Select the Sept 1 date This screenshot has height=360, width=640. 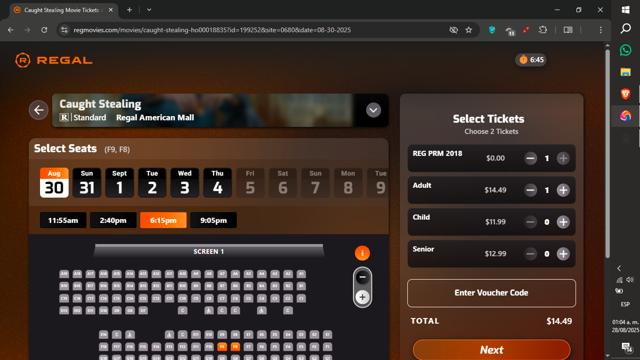[120, 183]
